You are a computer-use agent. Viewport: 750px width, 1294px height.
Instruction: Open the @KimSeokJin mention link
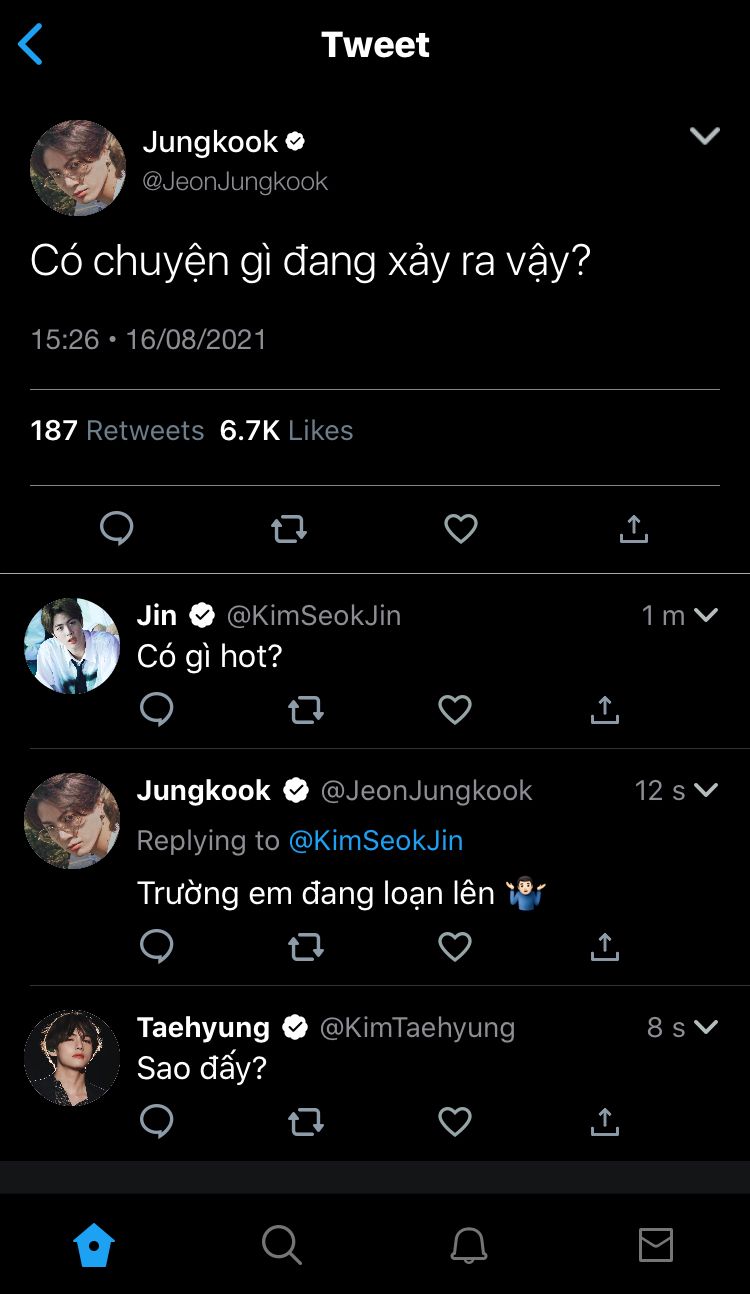[376, 841]
